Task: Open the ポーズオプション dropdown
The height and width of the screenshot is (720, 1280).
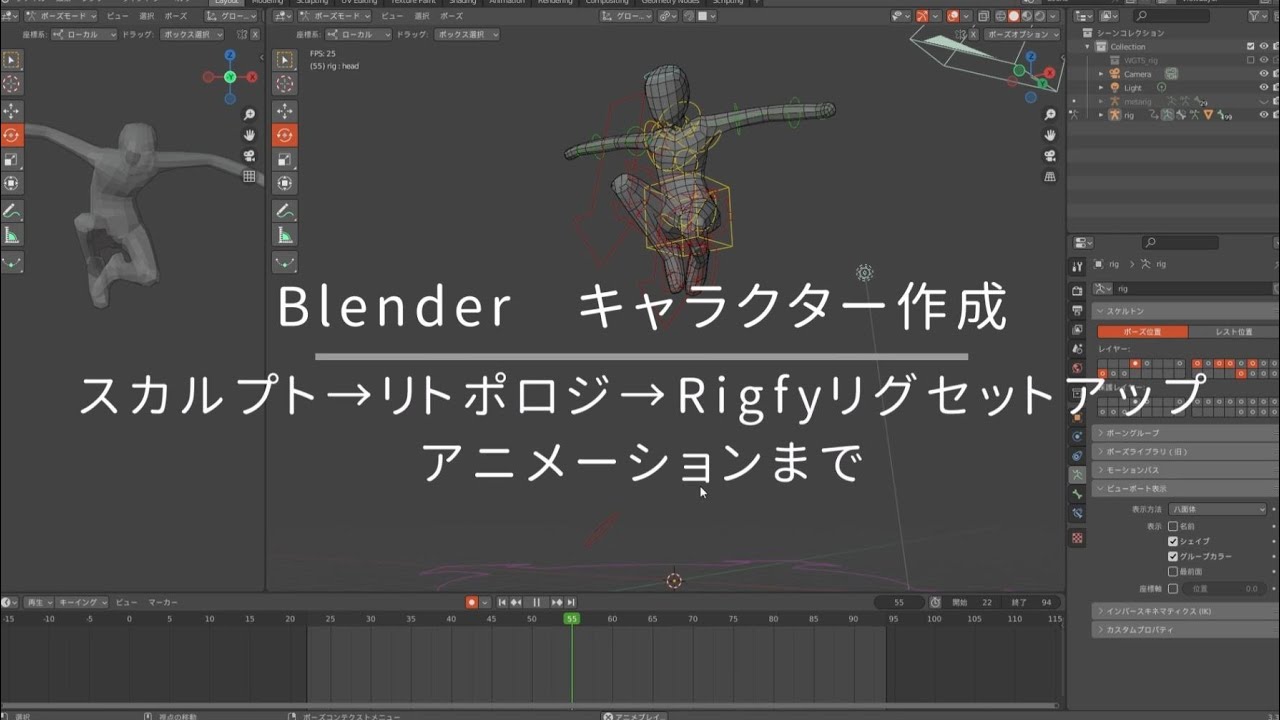Action: [x=1022, y=34]
